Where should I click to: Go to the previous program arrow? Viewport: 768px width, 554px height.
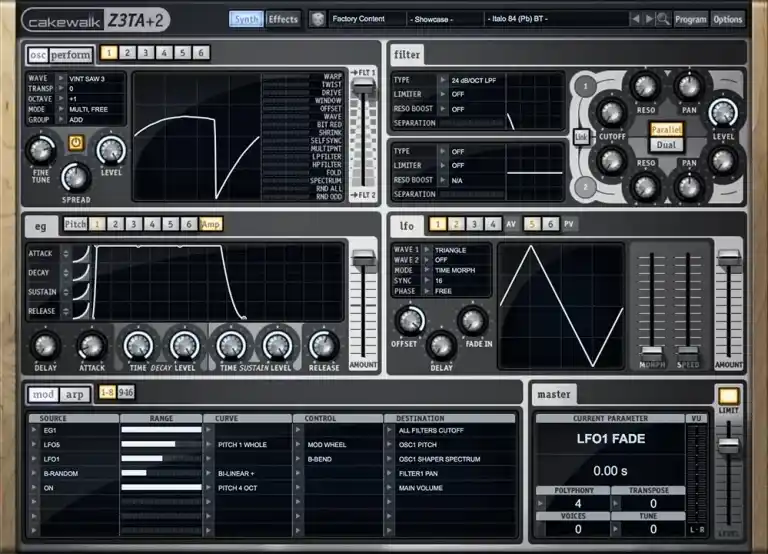[x=635, y=19]
